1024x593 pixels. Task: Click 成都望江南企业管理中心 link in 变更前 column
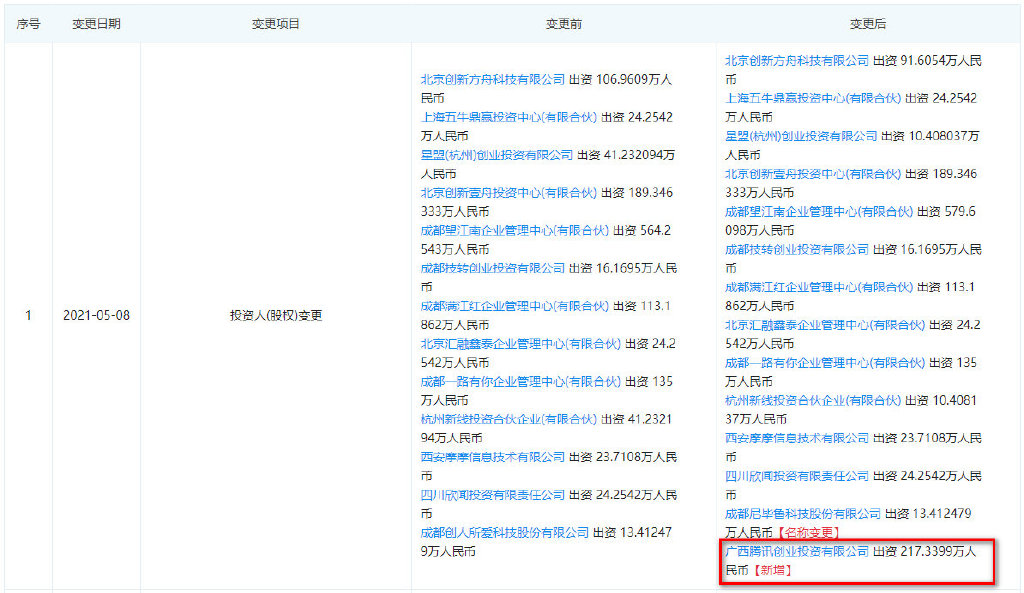tap(515, 231)
